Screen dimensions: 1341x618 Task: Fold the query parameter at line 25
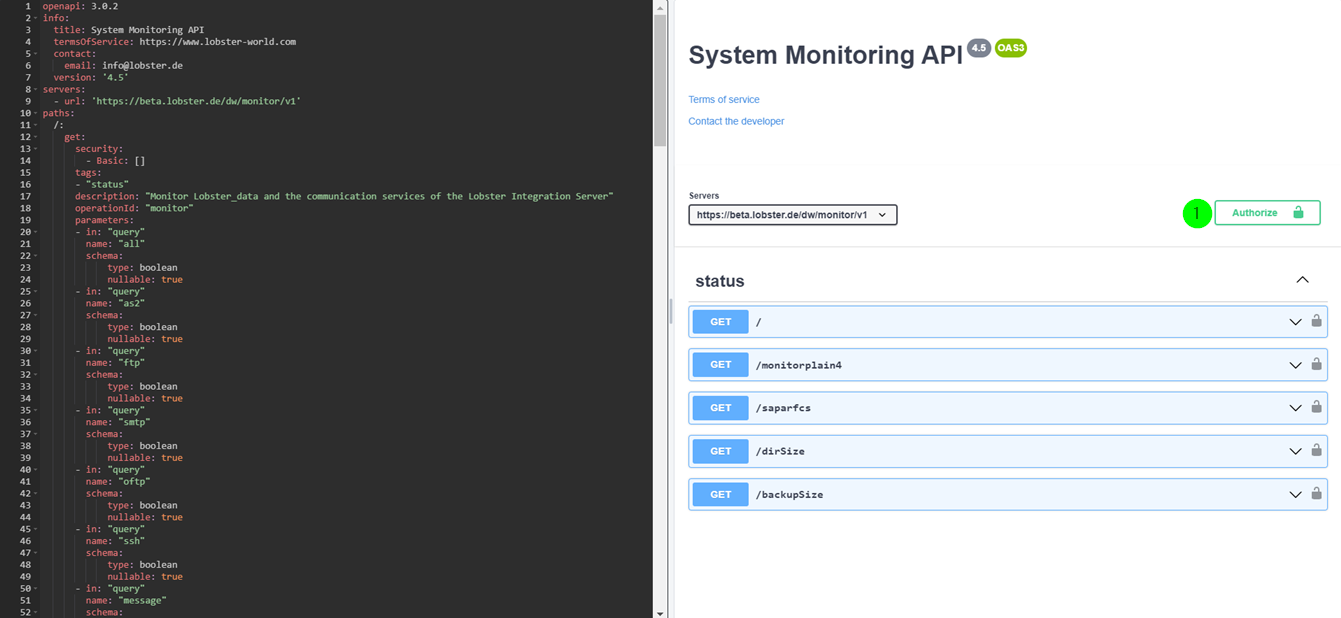point(36,291)
